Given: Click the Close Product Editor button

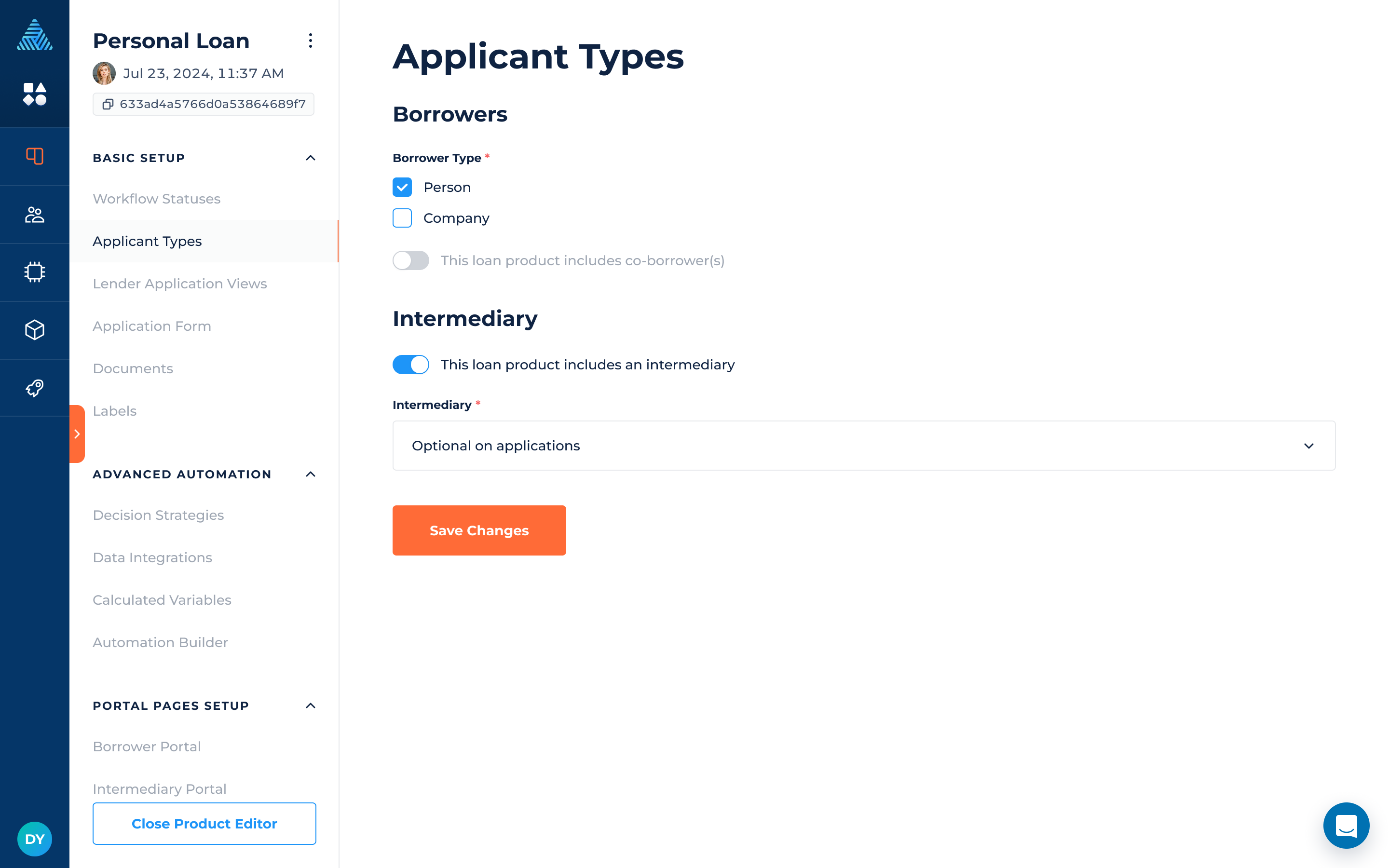Looking at the screenshot, I should click(x=204, y=823).
